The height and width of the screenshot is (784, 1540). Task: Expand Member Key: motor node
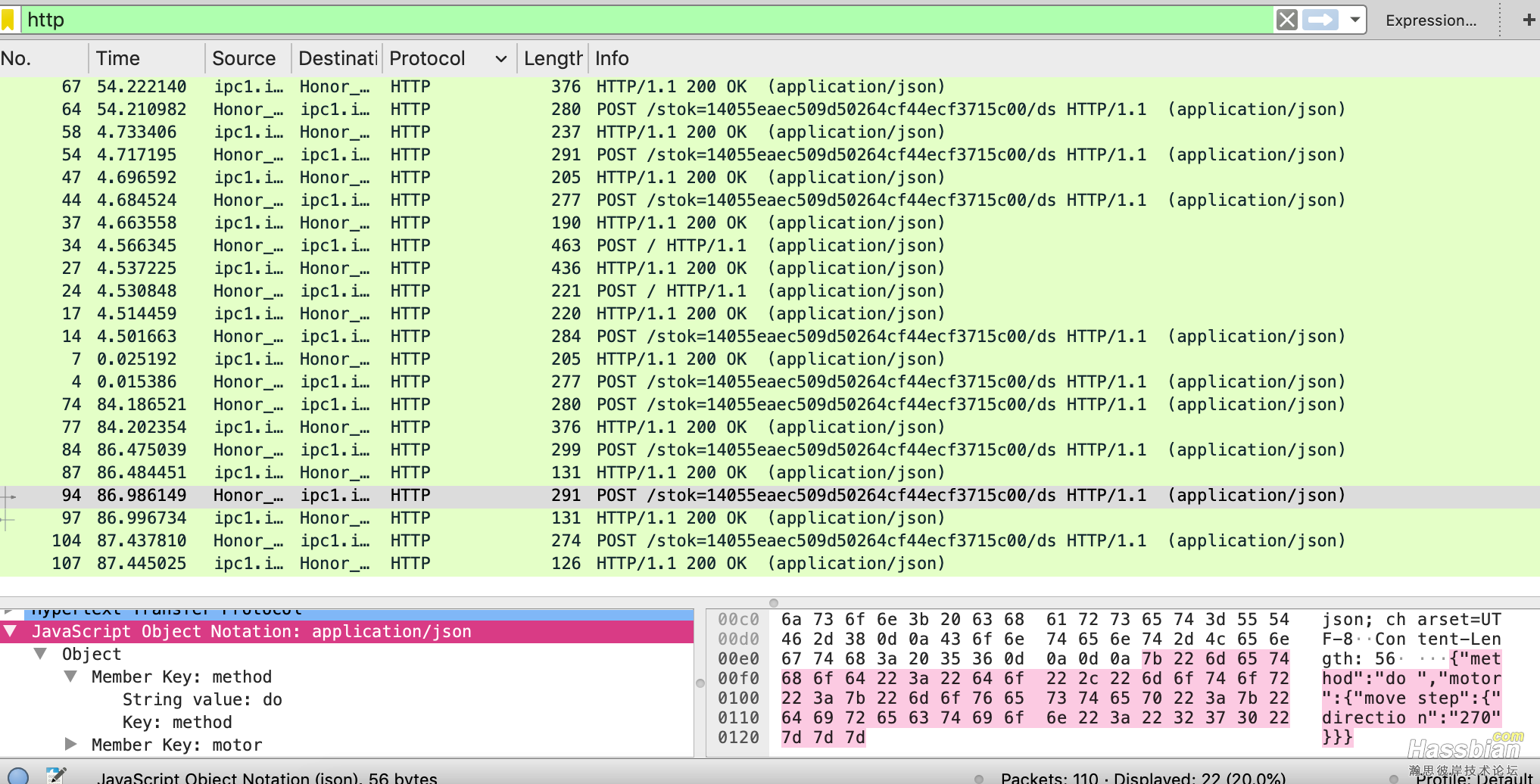[70, 745]
